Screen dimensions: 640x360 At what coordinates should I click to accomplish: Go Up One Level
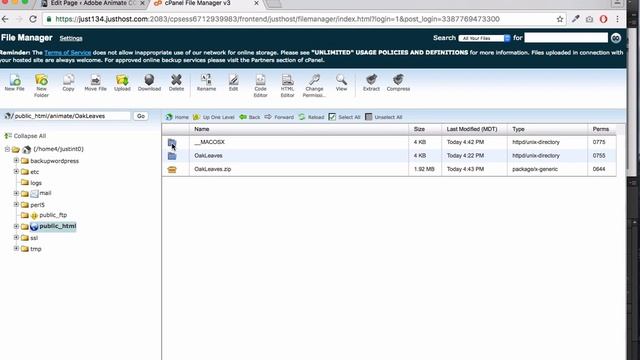pos(214,117)
